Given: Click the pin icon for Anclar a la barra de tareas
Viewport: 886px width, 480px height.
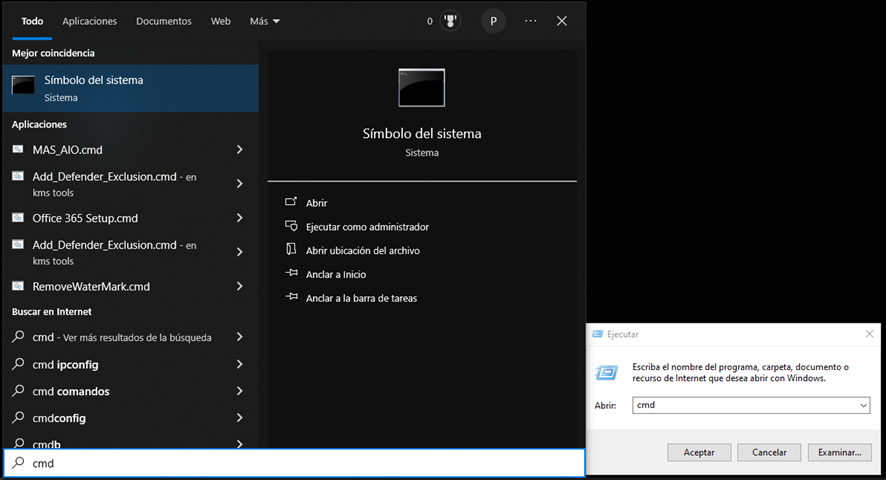Looking at the screenshot, I should pyautogui.click(x=292, y=297).
